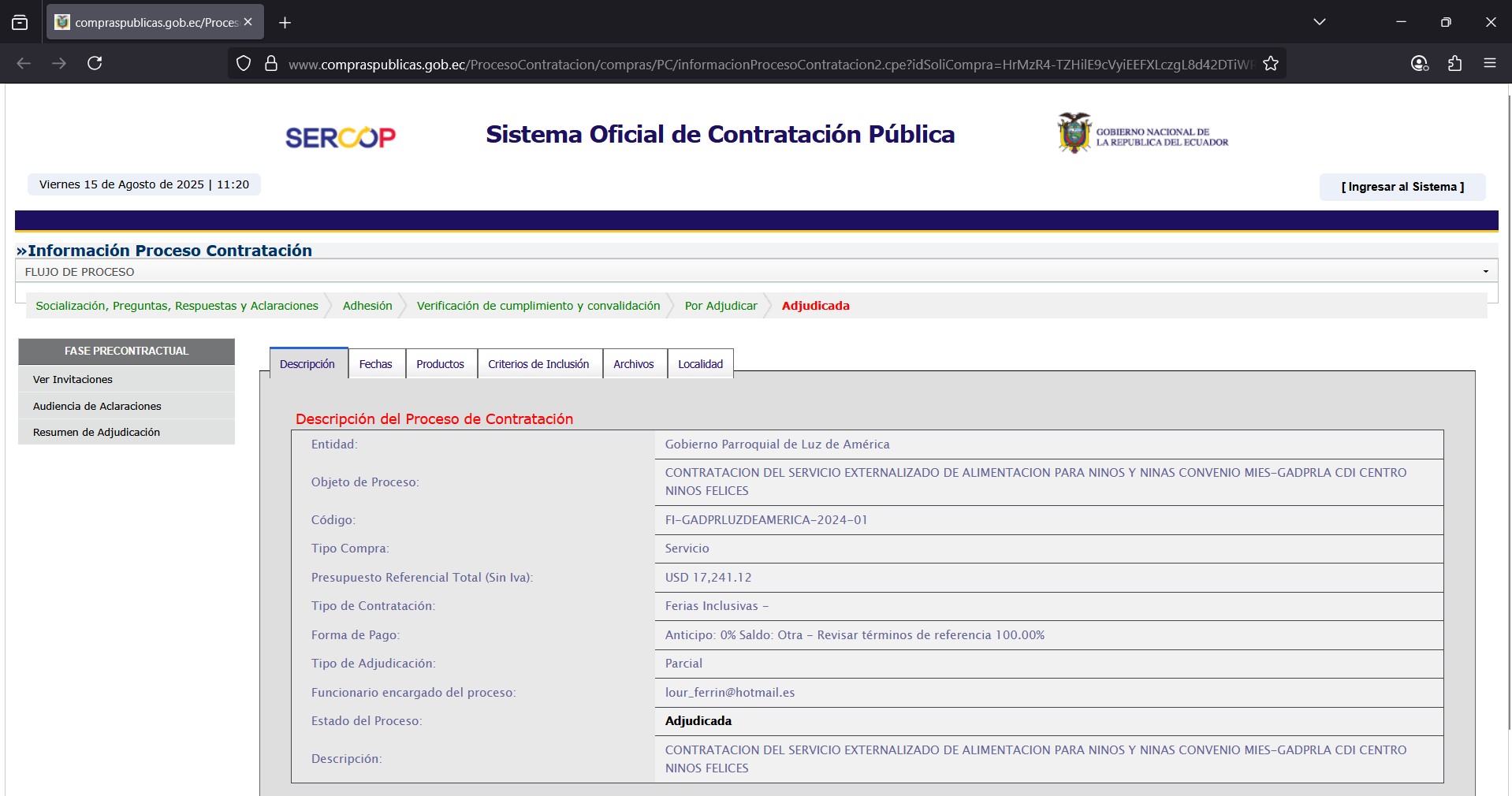
Task: Open the extensions puzzle icon
Action: tap(1454, 64)
